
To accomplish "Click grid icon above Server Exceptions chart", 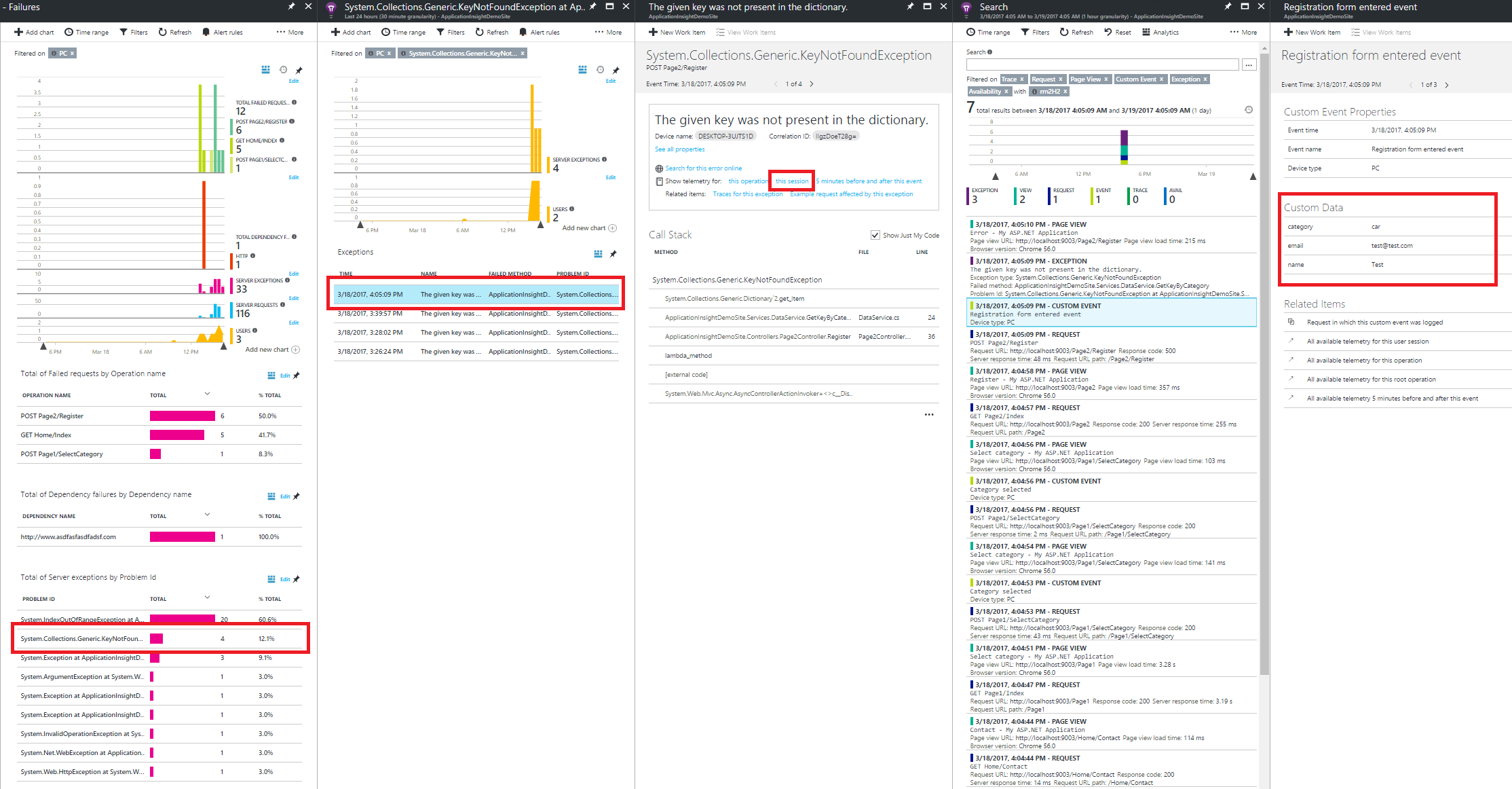I will 582,69.
